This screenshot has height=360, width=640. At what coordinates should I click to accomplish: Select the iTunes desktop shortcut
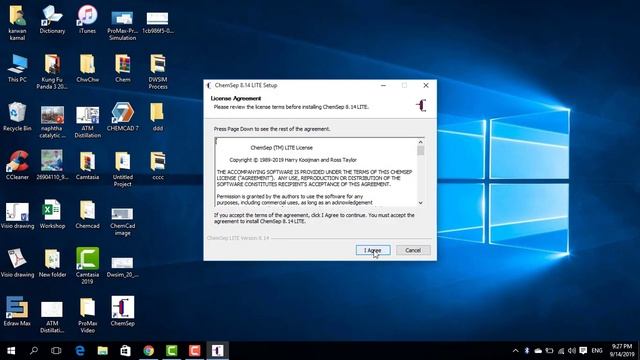tap(87, 20)
